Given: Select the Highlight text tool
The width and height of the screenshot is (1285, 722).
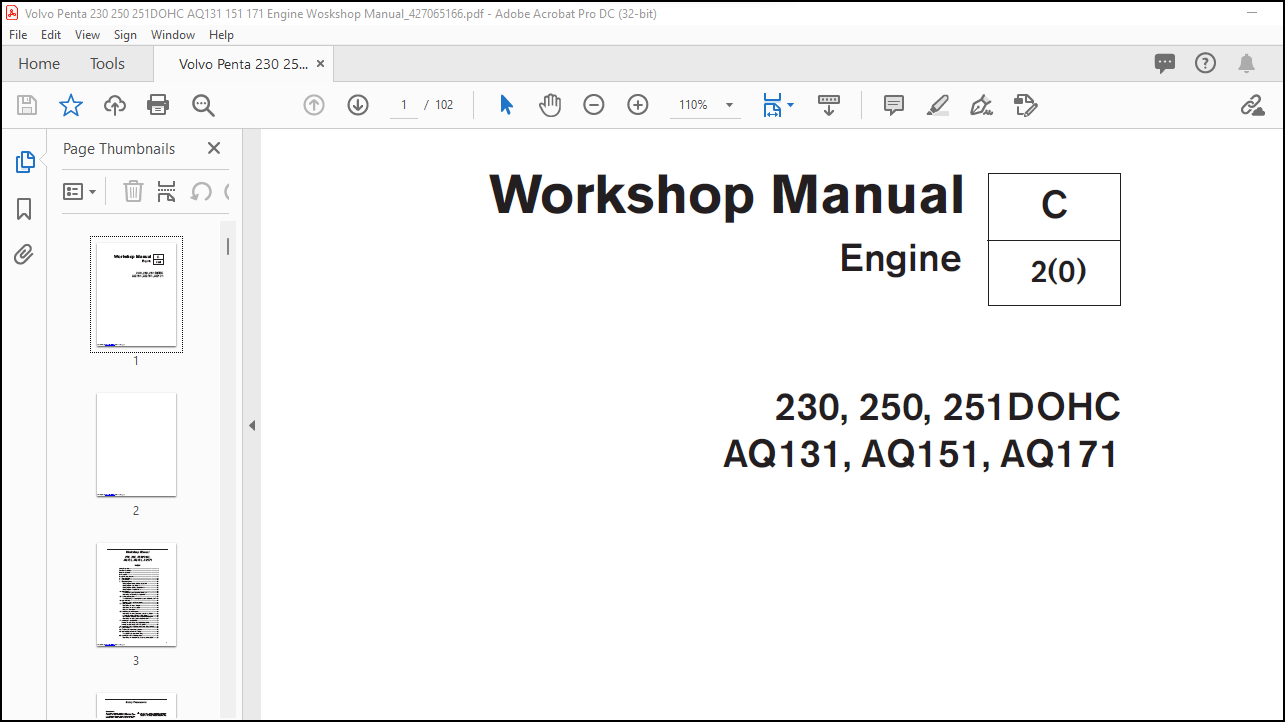Looking at the screenshot, I should coord(938,105).
